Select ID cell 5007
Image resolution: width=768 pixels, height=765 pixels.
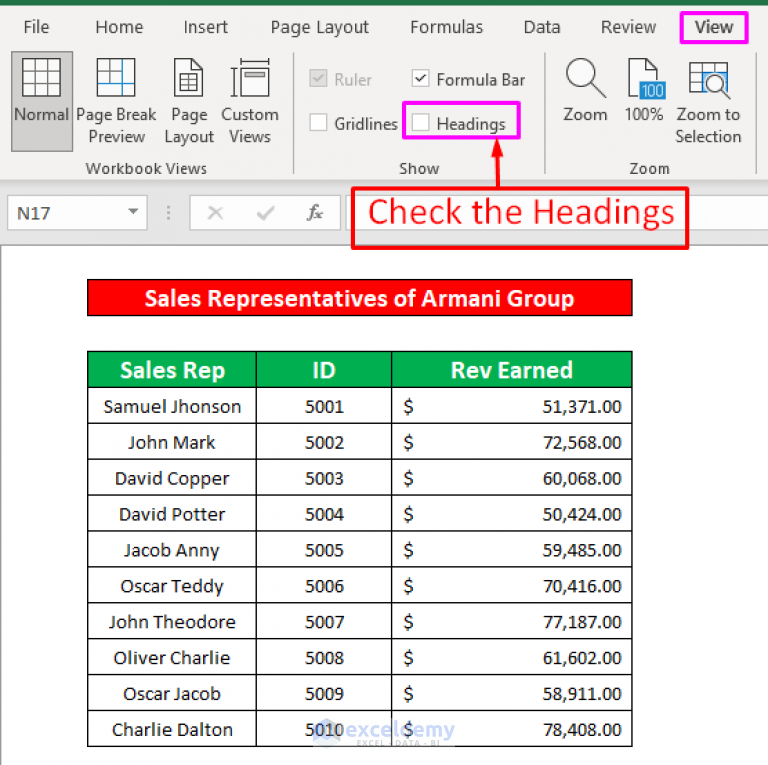point(324,622)
